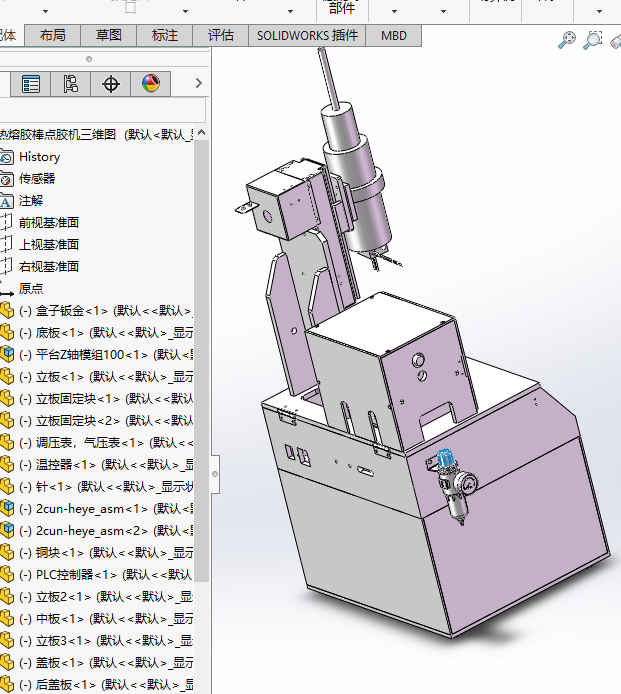This screenshot has width=621, height=694.
Task: Open the SOLIDWORKS 插件 tab
Action: coord(307,35)
